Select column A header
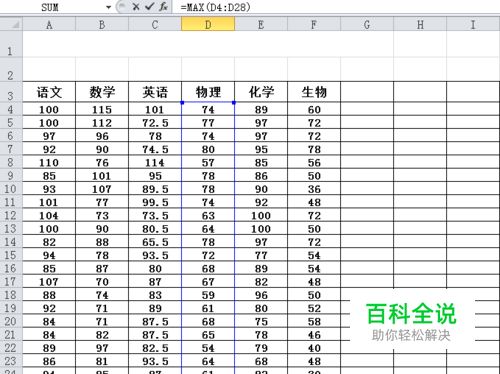 point(49,24)
